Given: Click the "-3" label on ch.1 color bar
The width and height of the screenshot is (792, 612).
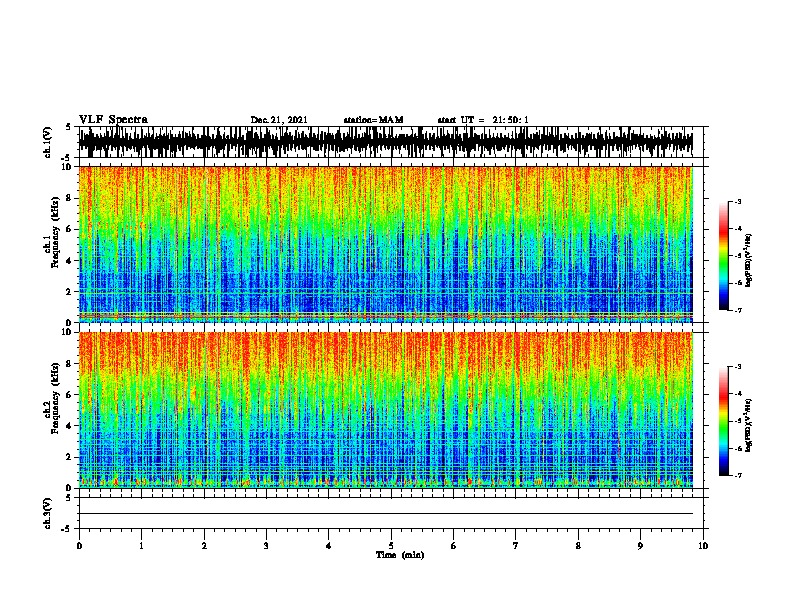Looking at the screenshot, I should (x=738, y=202).
